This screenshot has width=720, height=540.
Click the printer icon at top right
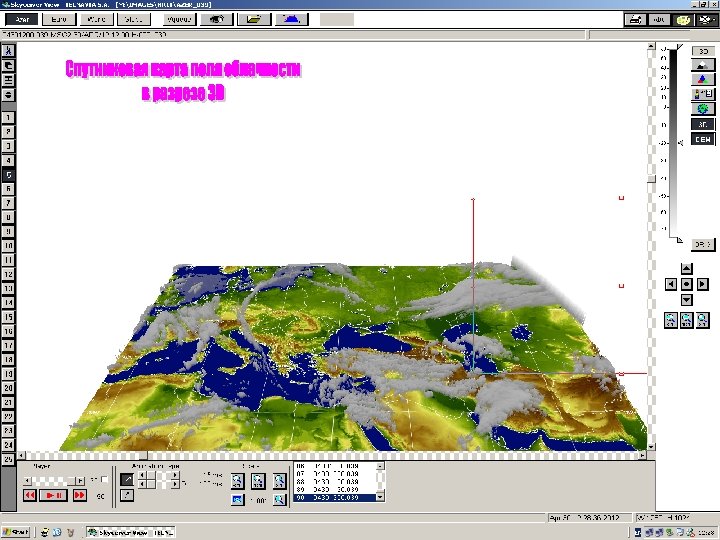click(636, 20)
